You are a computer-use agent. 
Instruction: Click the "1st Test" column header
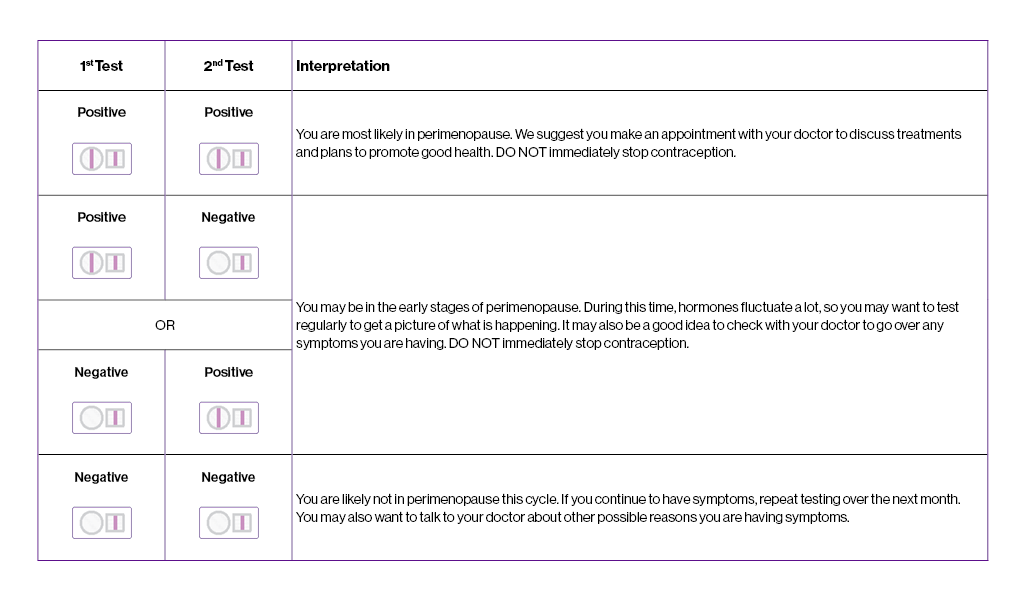pos(102,66)
